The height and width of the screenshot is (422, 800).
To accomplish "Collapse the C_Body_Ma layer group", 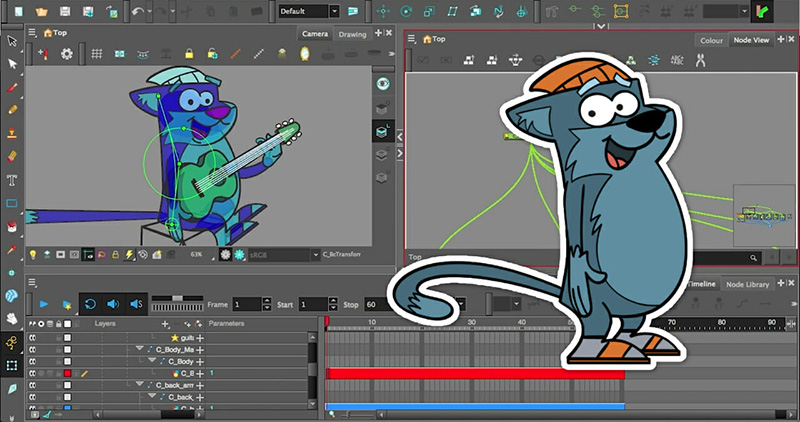I will 140,349.
